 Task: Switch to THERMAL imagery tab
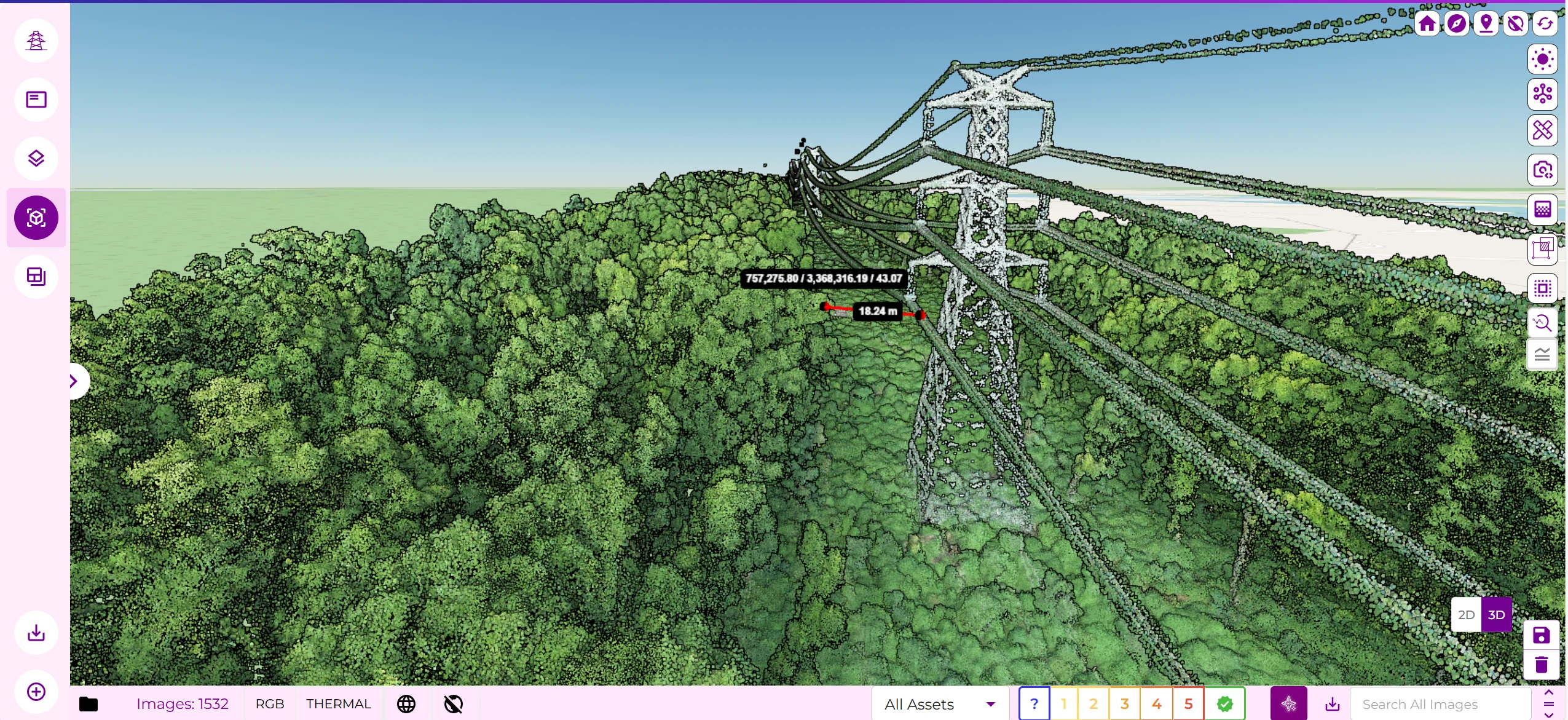(338, 704)
